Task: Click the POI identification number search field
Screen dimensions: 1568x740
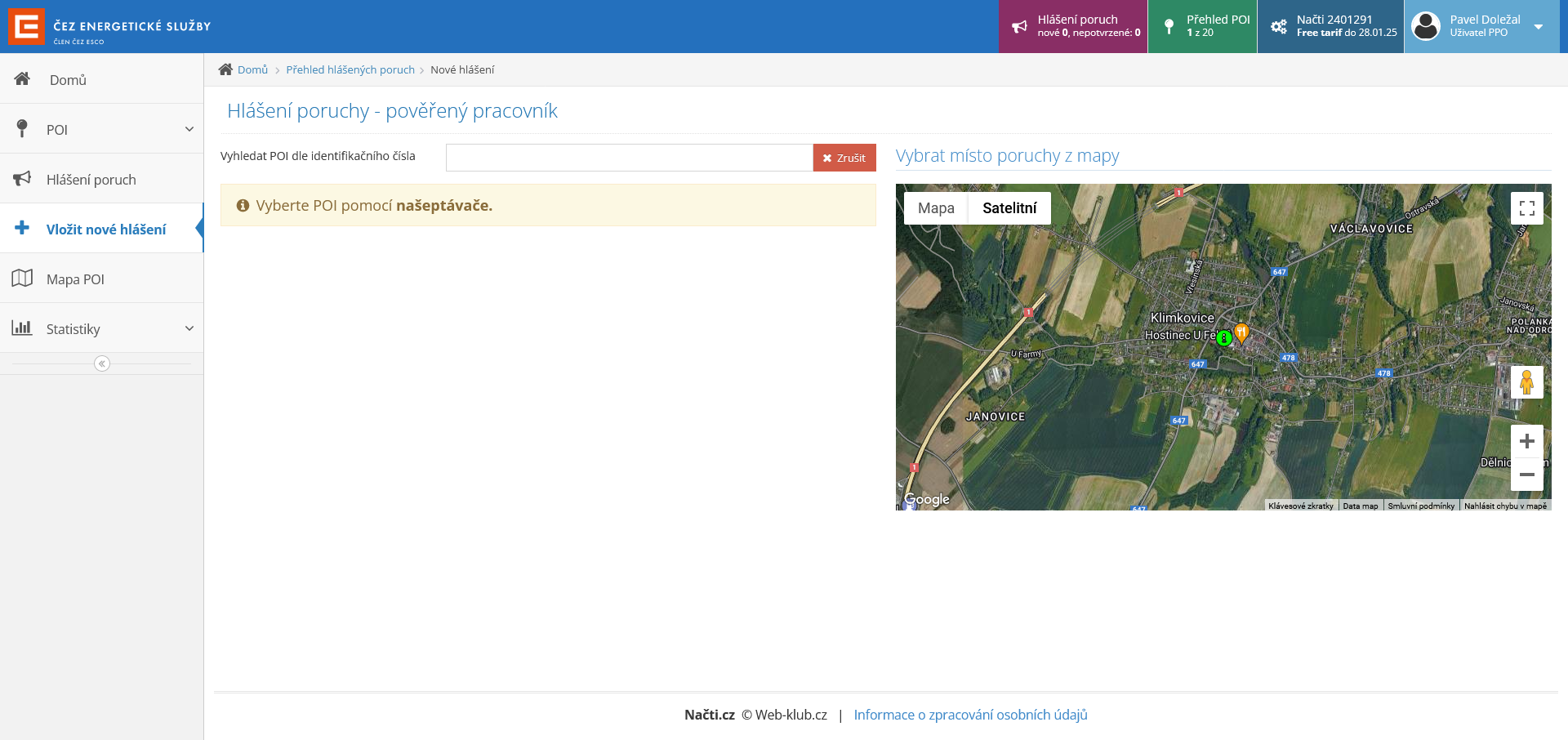Action: click(629, 158)
